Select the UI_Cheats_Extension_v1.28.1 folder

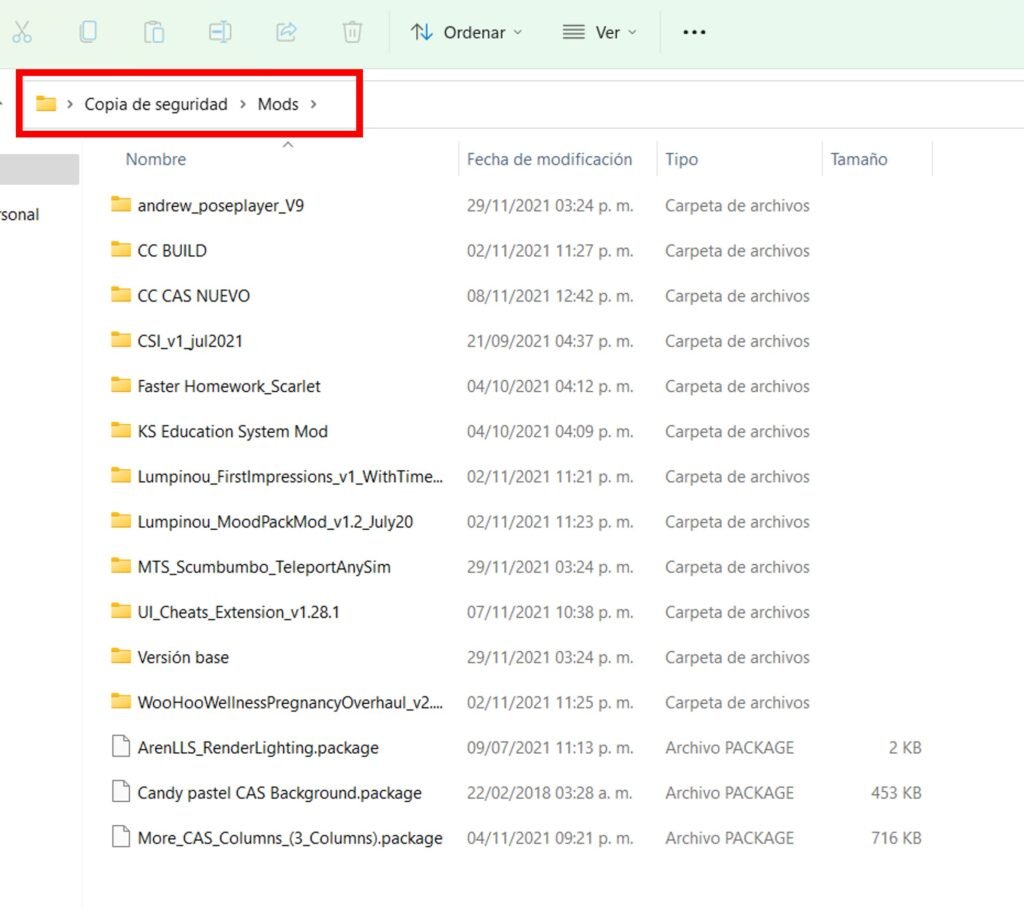tap(238, 612)
